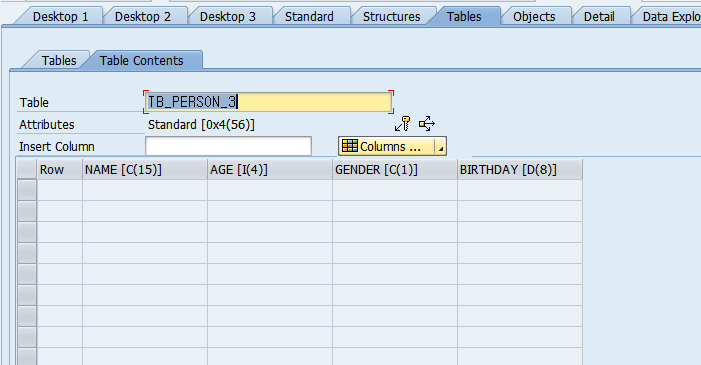Click the grid icon on Columns button
701x365 pixels.
(x=350, y=146)
